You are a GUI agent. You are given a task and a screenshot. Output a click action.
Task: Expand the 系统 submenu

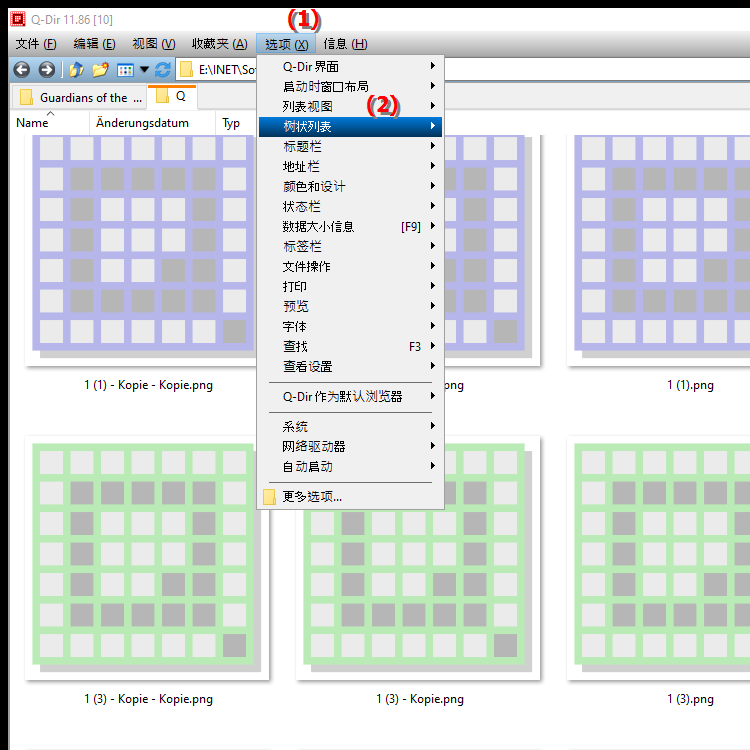tap(350, 427)
